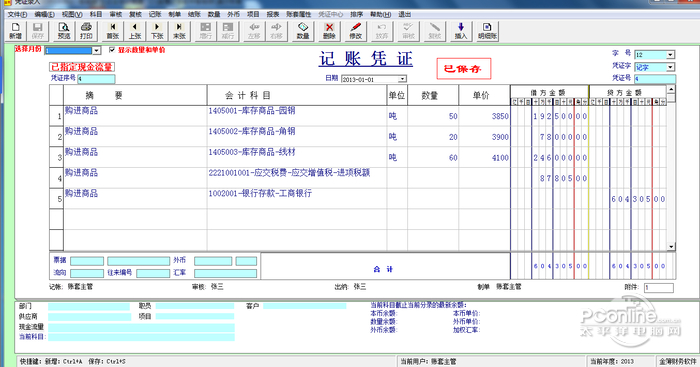700x367 pixels.
Task: Open the 日期 date picker dropdown
Action: point(402,79)
